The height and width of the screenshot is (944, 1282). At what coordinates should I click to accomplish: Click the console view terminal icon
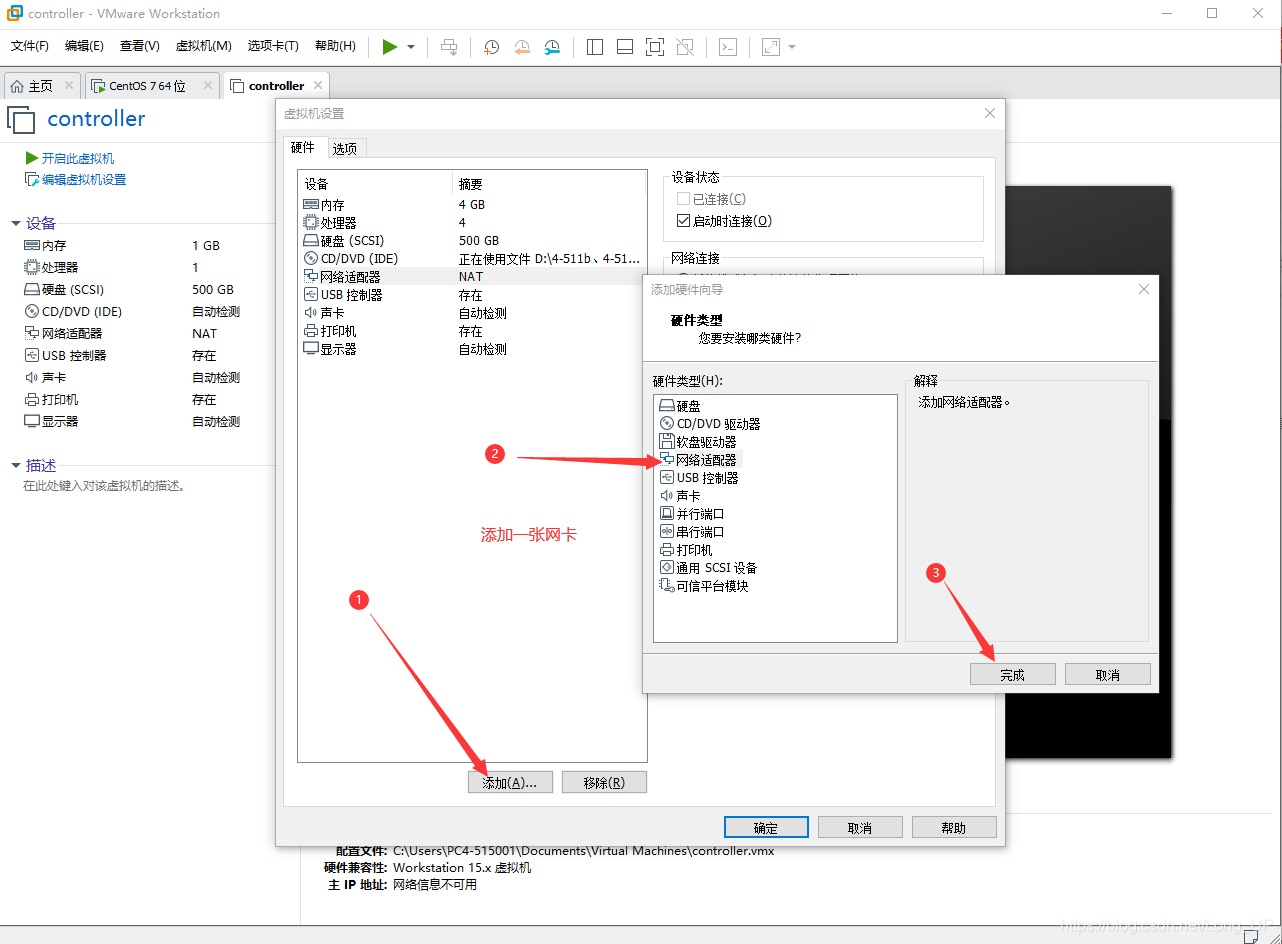click(729, 47)
